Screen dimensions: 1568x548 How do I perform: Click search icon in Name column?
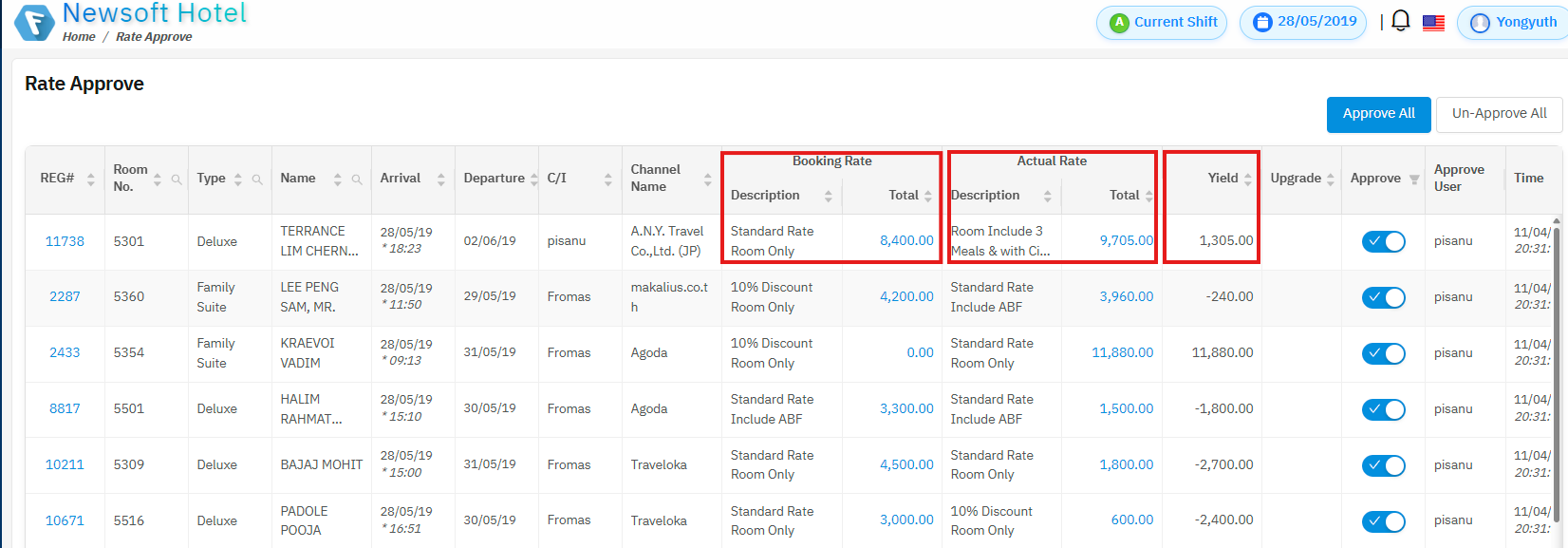(x=357, y=180)
